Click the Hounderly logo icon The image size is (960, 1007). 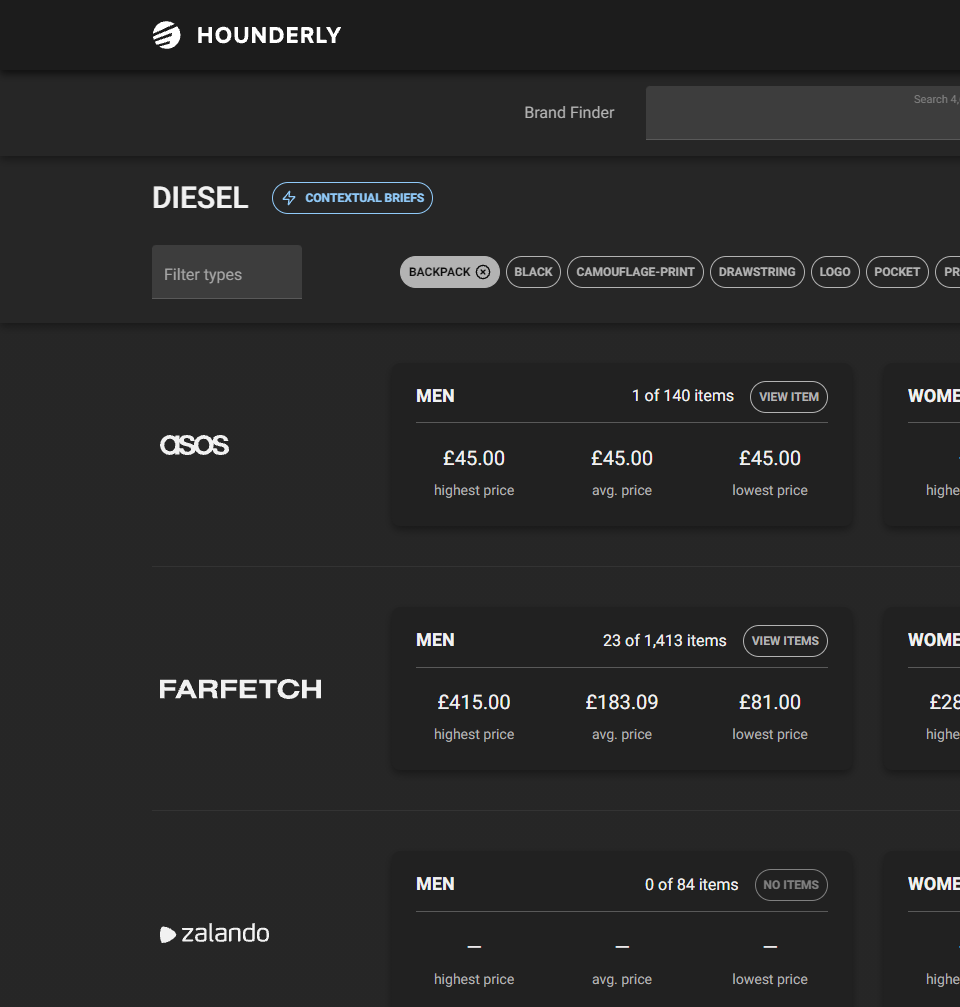pos(166,35)
